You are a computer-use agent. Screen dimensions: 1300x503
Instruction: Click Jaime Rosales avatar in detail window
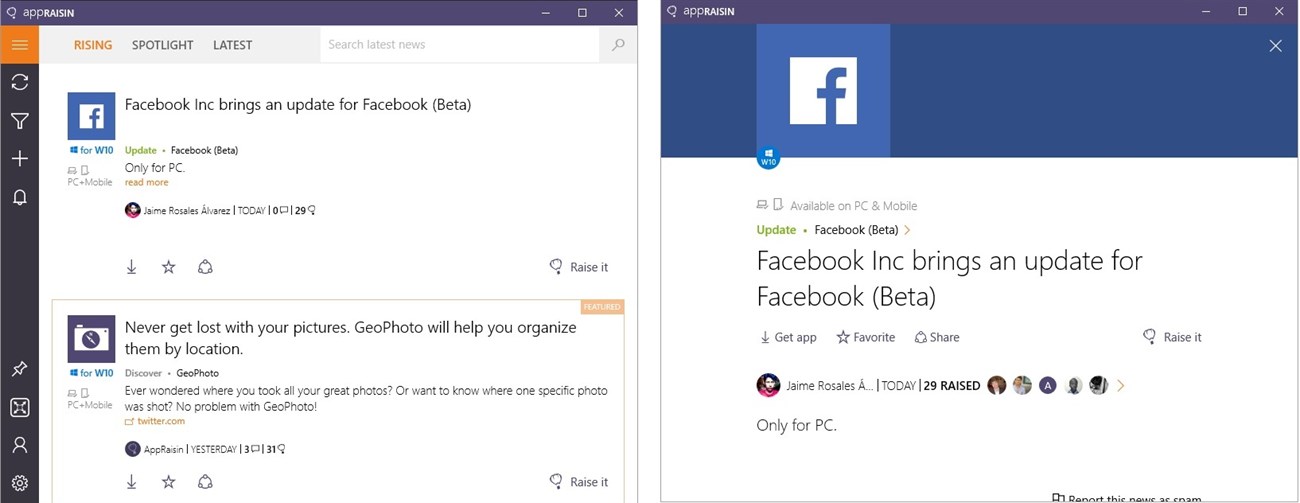point(768,385)
